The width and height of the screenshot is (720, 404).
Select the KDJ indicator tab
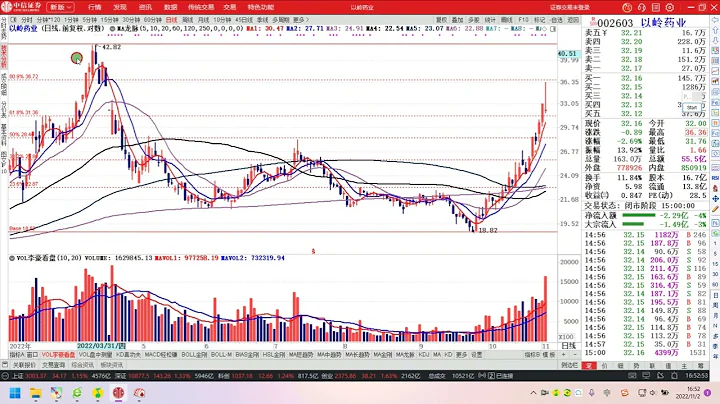click(x=424, y=355)
